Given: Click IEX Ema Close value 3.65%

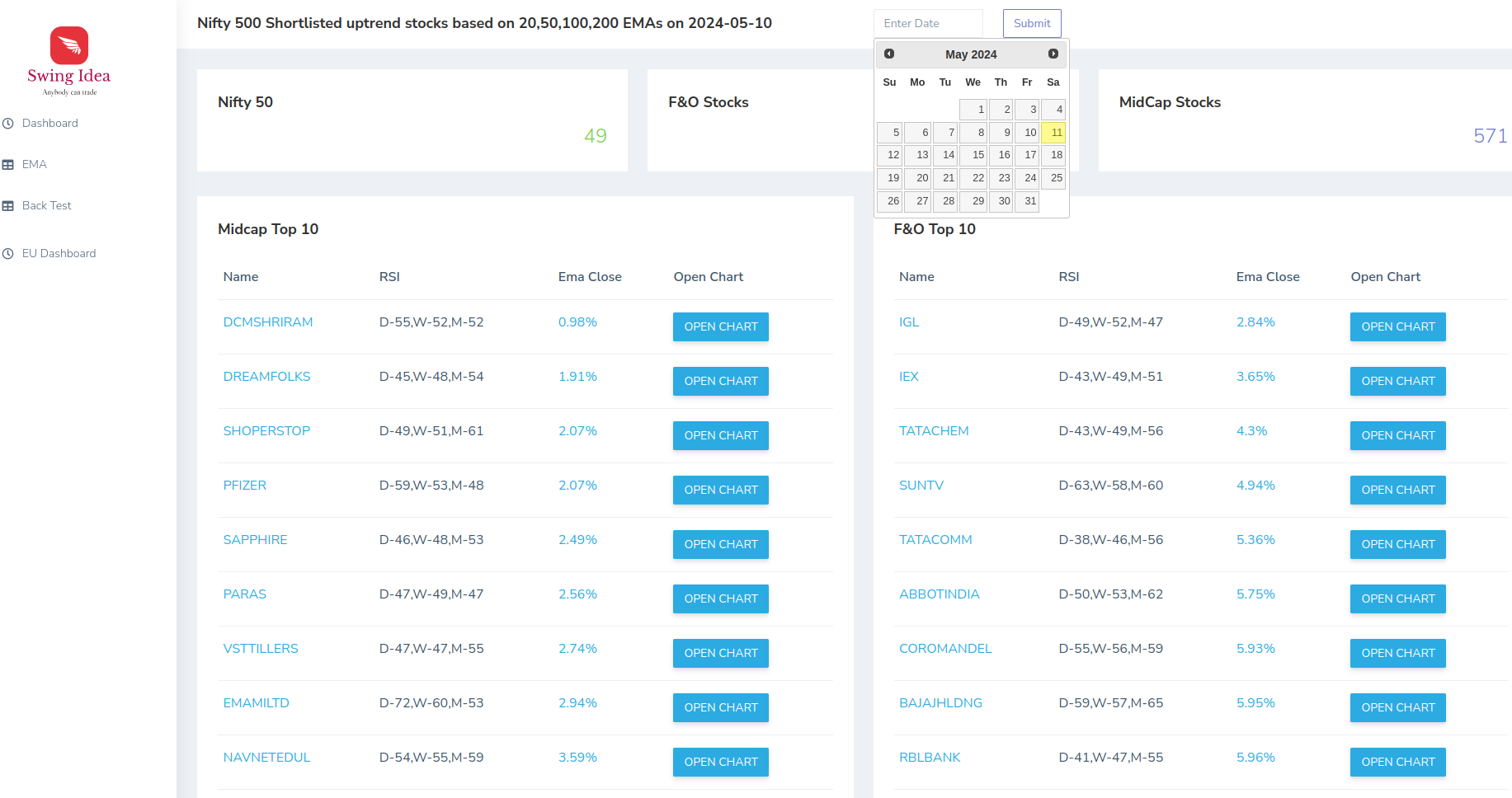Looking at the screenshot, I should [1255, 377].
